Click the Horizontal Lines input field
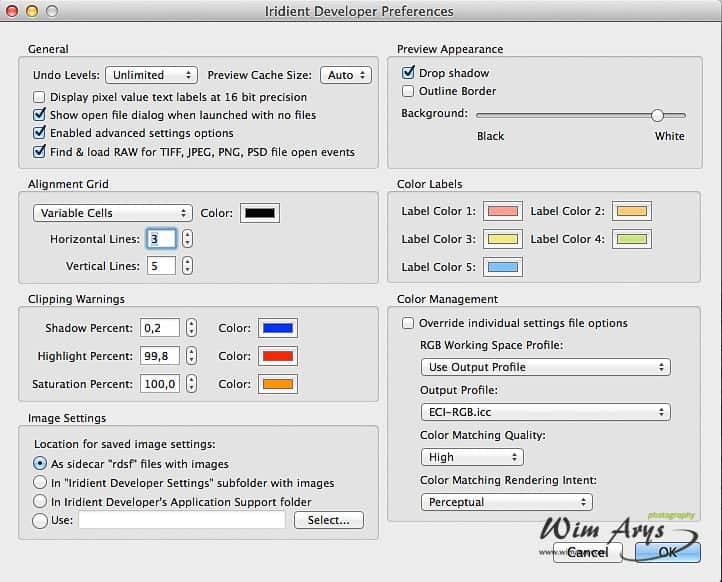 (161, 239)
